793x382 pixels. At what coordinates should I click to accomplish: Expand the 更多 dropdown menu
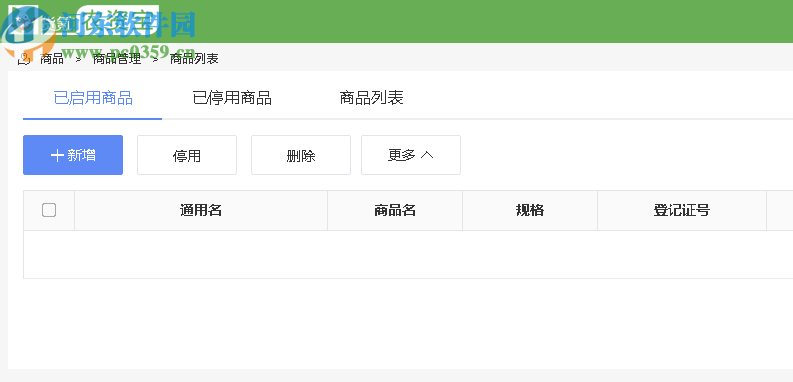click(x=411, y=155)
